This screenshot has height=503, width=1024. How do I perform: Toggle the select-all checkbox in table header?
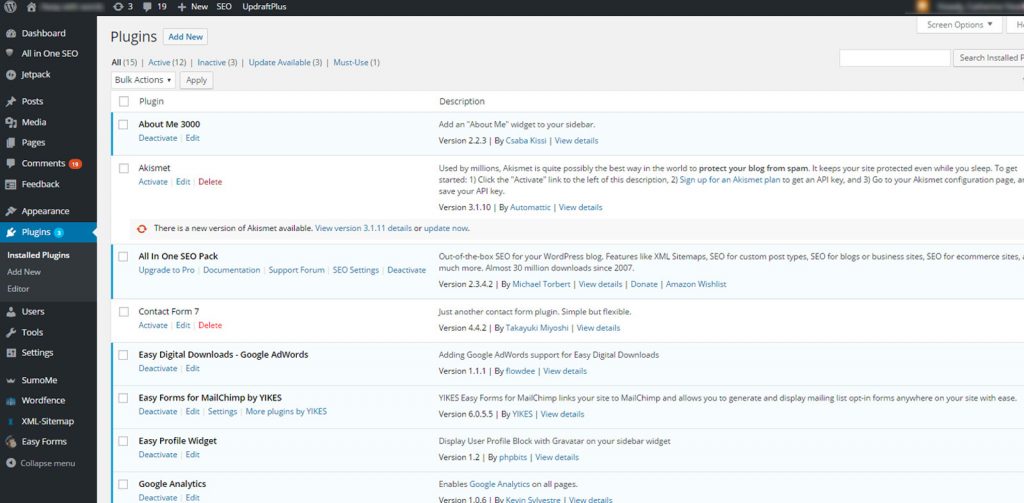pos(124,101)
